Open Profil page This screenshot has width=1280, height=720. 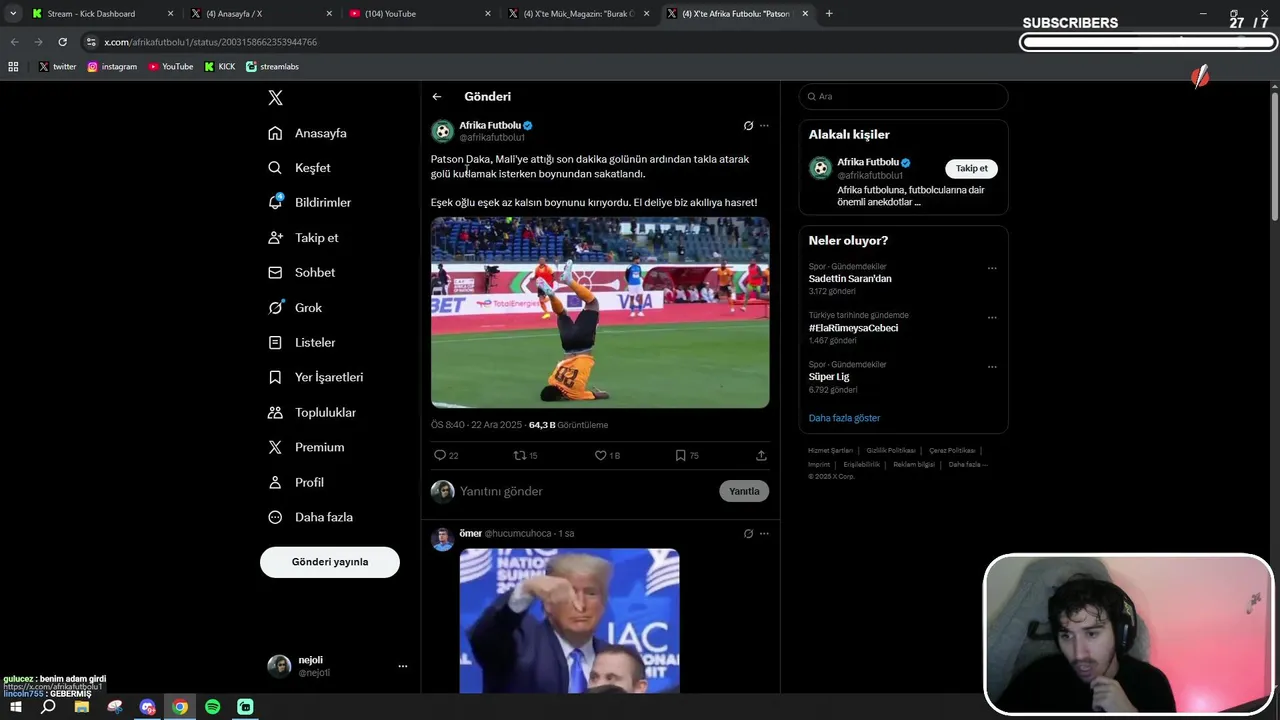[x=296, y=482]
